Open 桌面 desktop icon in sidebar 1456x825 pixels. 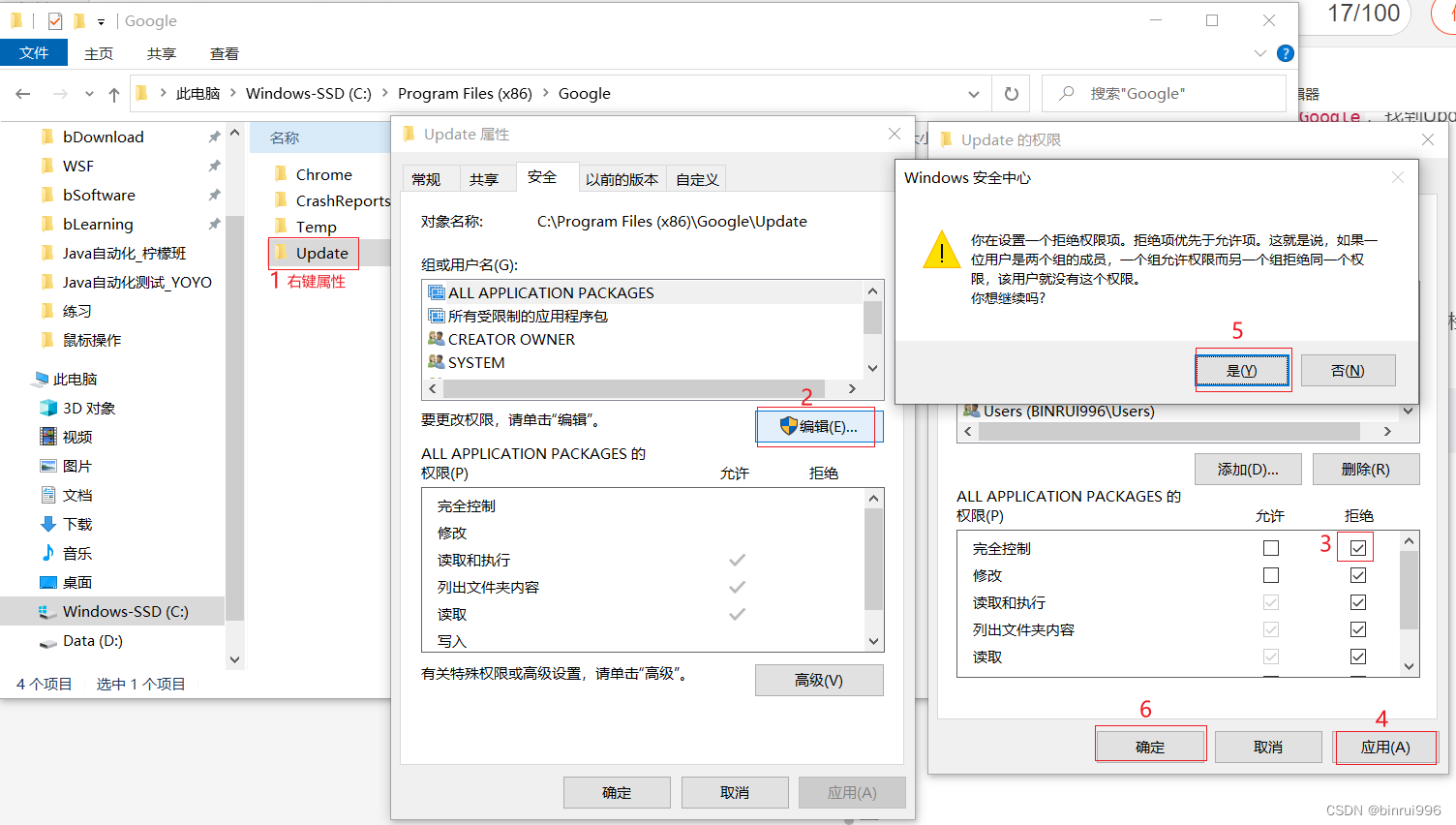pos(47,582)
